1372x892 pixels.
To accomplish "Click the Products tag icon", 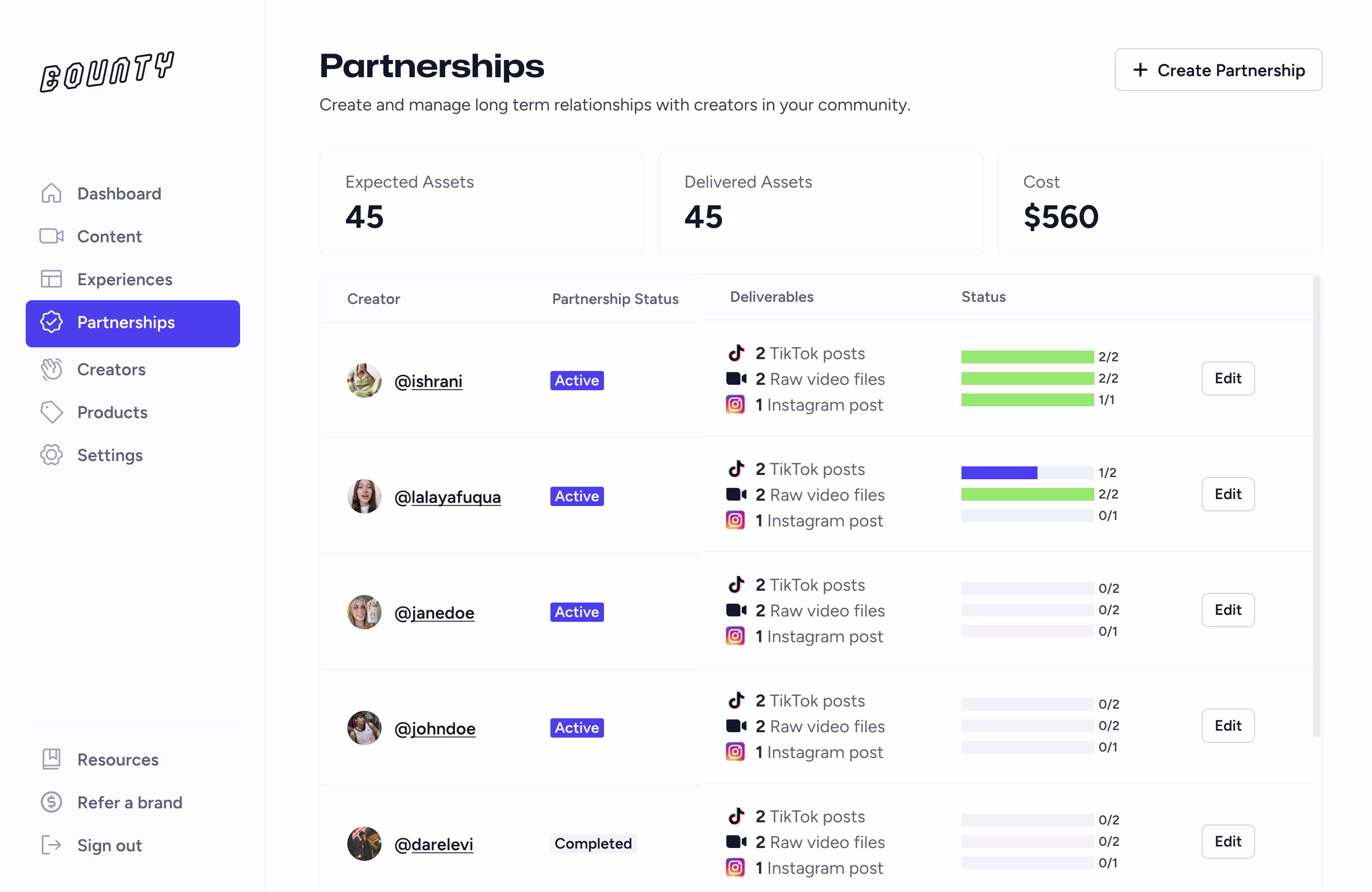I will click(x=51, y=412).
